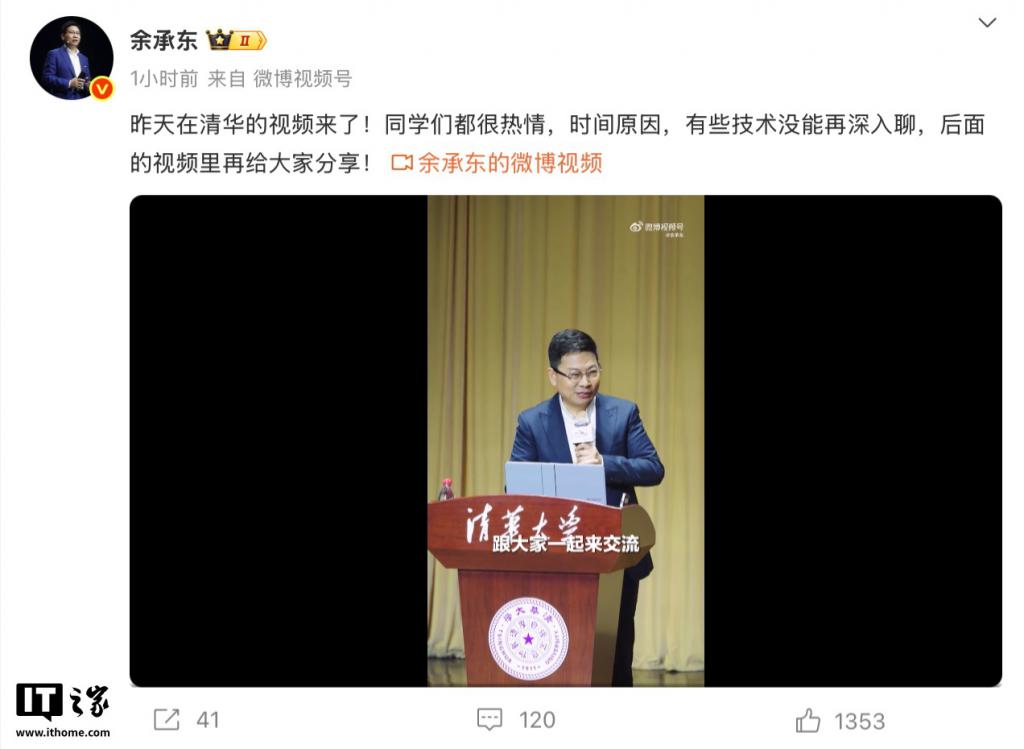Click the video camera icon before link

click(x=402, y=163)
